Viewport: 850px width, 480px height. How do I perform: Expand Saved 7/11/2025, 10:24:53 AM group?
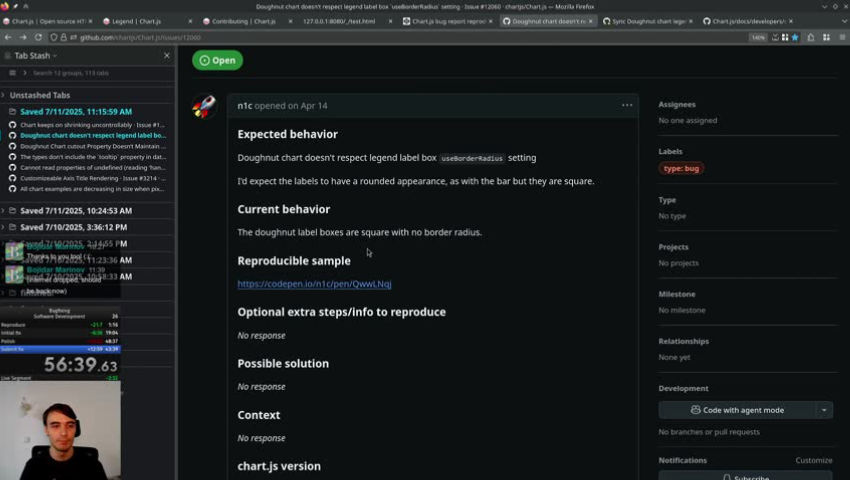3,210
